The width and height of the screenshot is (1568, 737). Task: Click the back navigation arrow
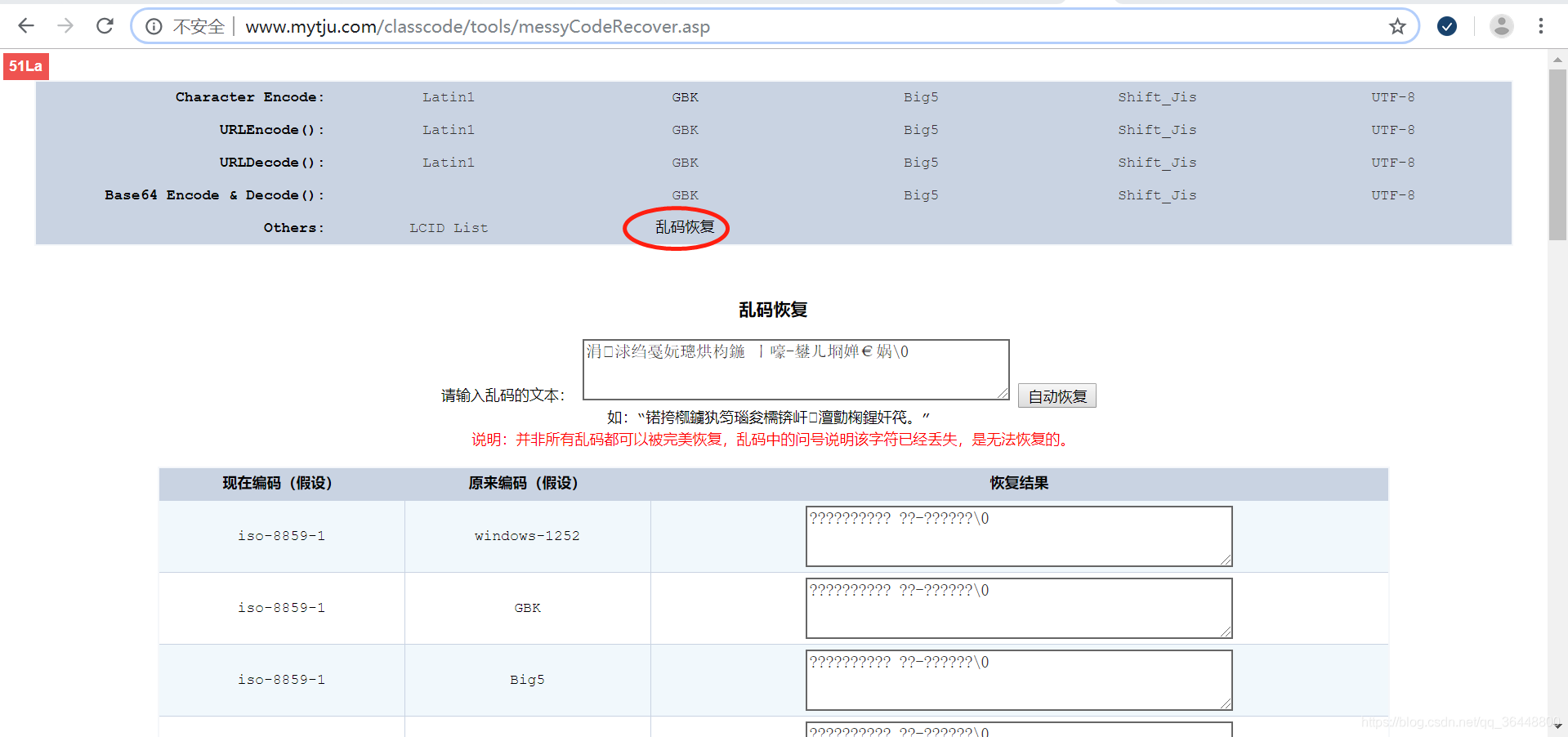(25, 25)
